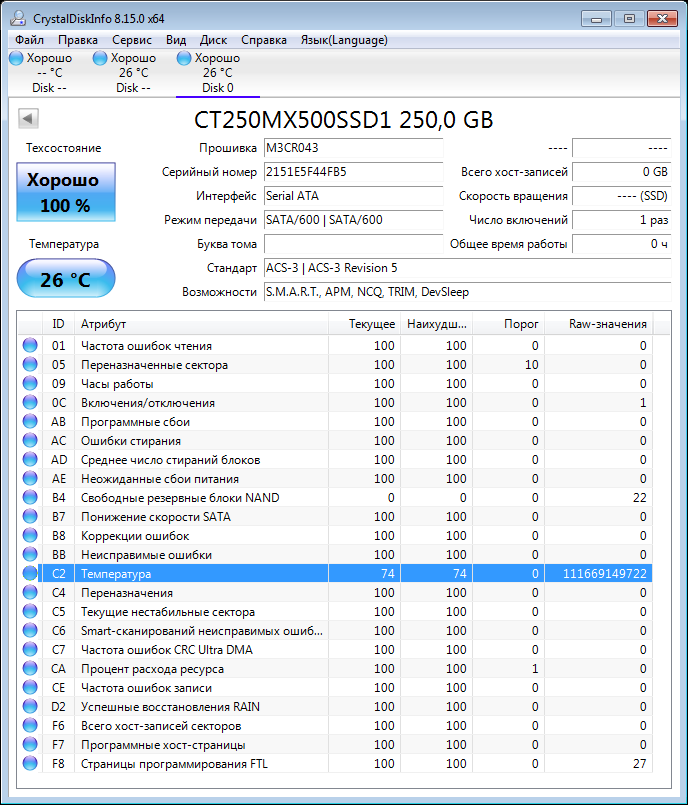Open the Файл menu
688x805 pixels.
(29, 40)
